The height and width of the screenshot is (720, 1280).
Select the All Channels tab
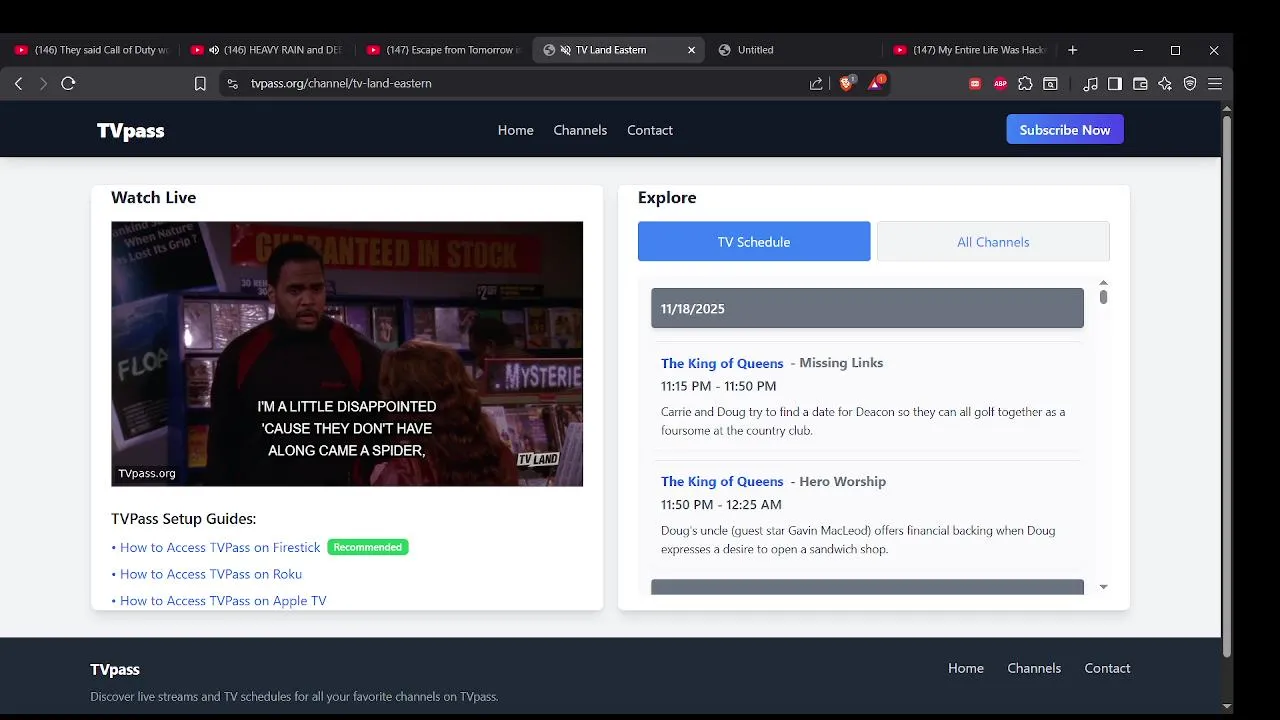[x=993, y=242]
